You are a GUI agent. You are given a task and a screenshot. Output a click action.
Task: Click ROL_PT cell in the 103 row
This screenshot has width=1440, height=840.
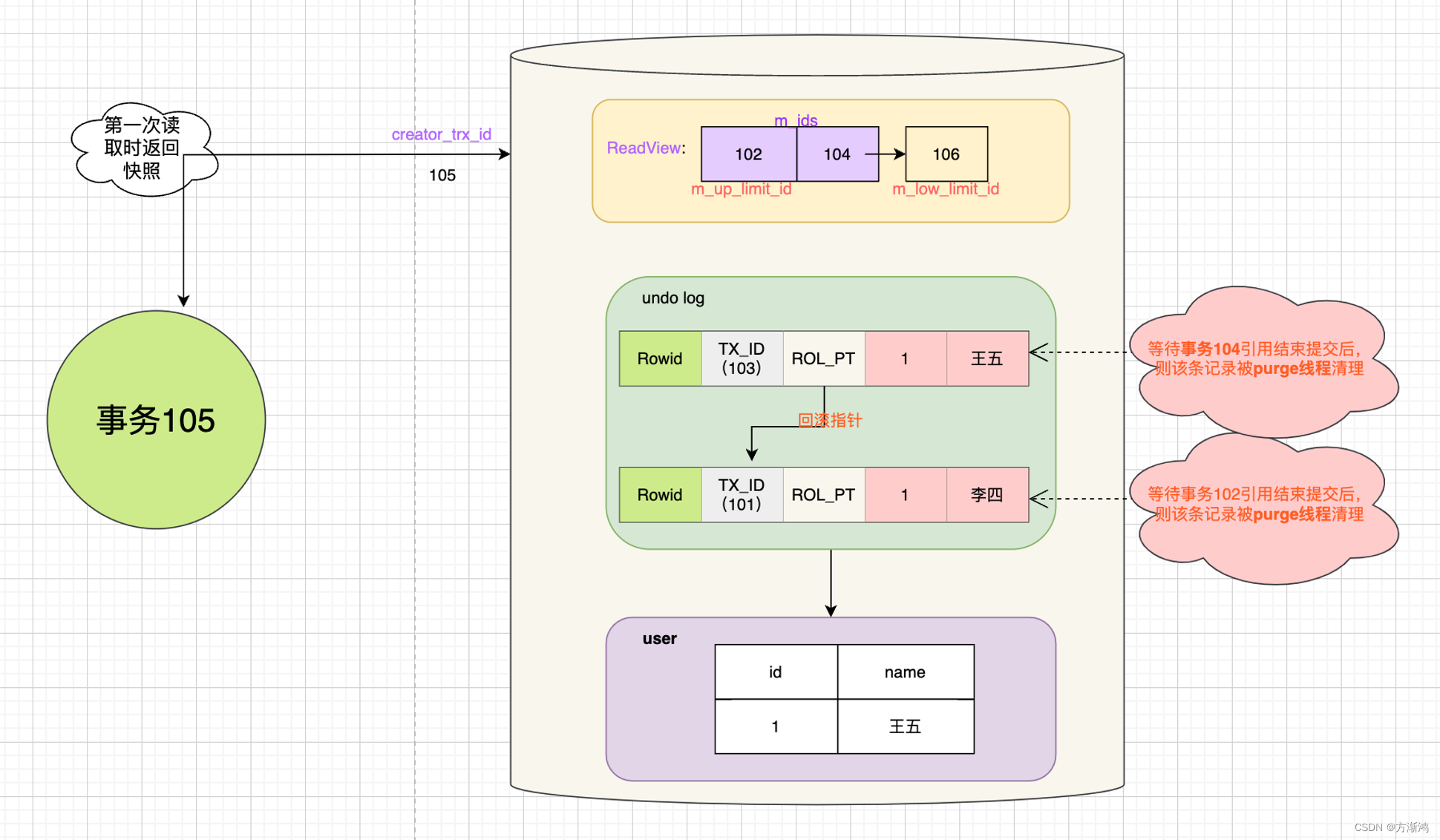point(824,358)
